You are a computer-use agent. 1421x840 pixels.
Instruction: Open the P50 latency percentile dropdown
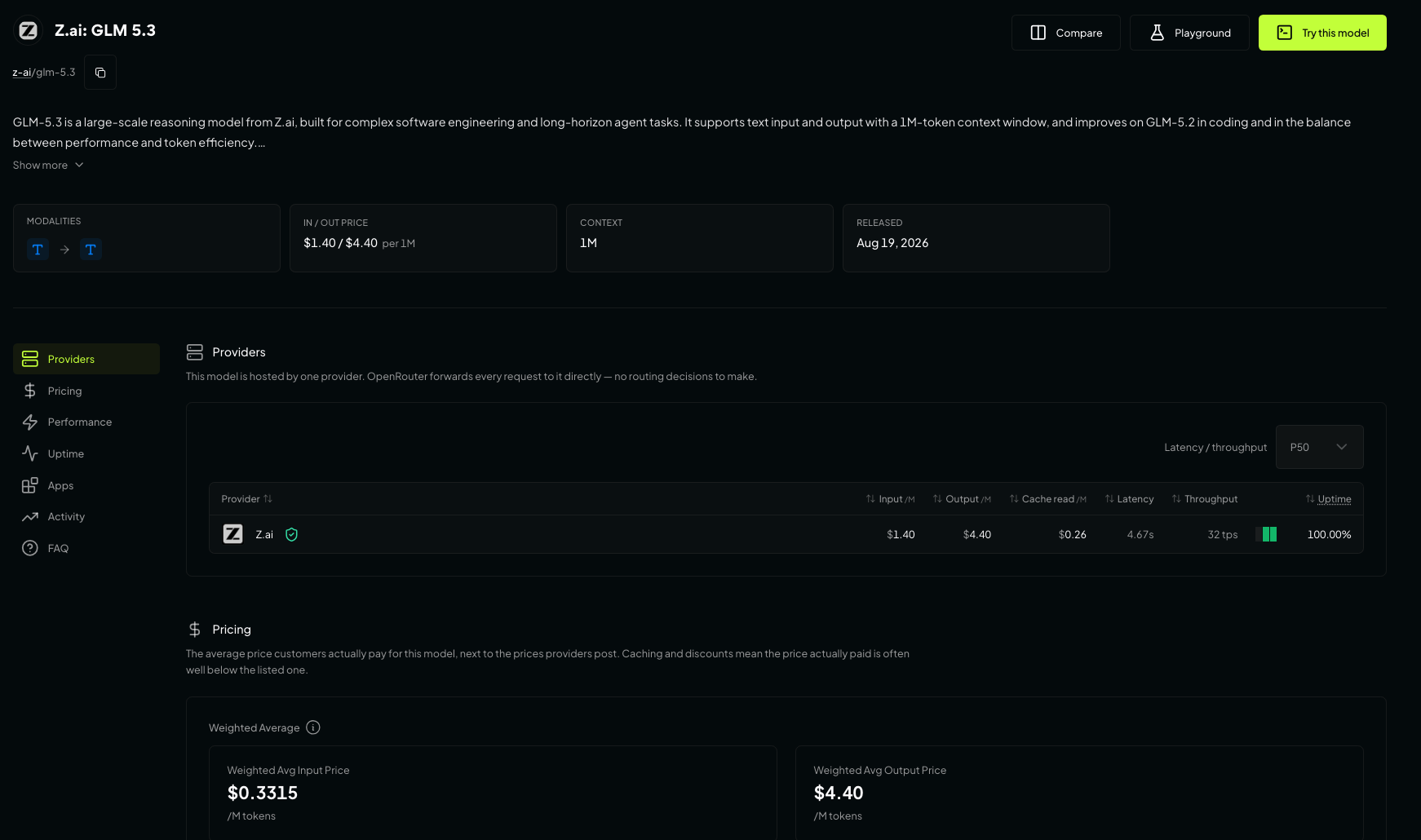point(1319,447)
